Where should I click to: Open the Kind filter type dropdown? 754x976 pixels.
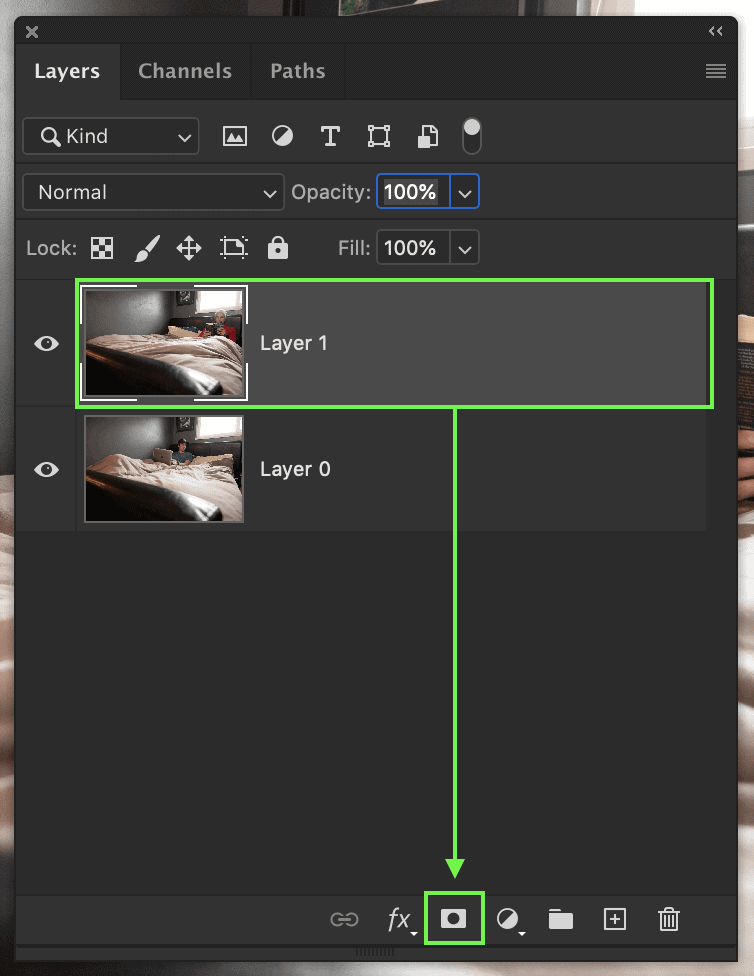tap(111, 136)
